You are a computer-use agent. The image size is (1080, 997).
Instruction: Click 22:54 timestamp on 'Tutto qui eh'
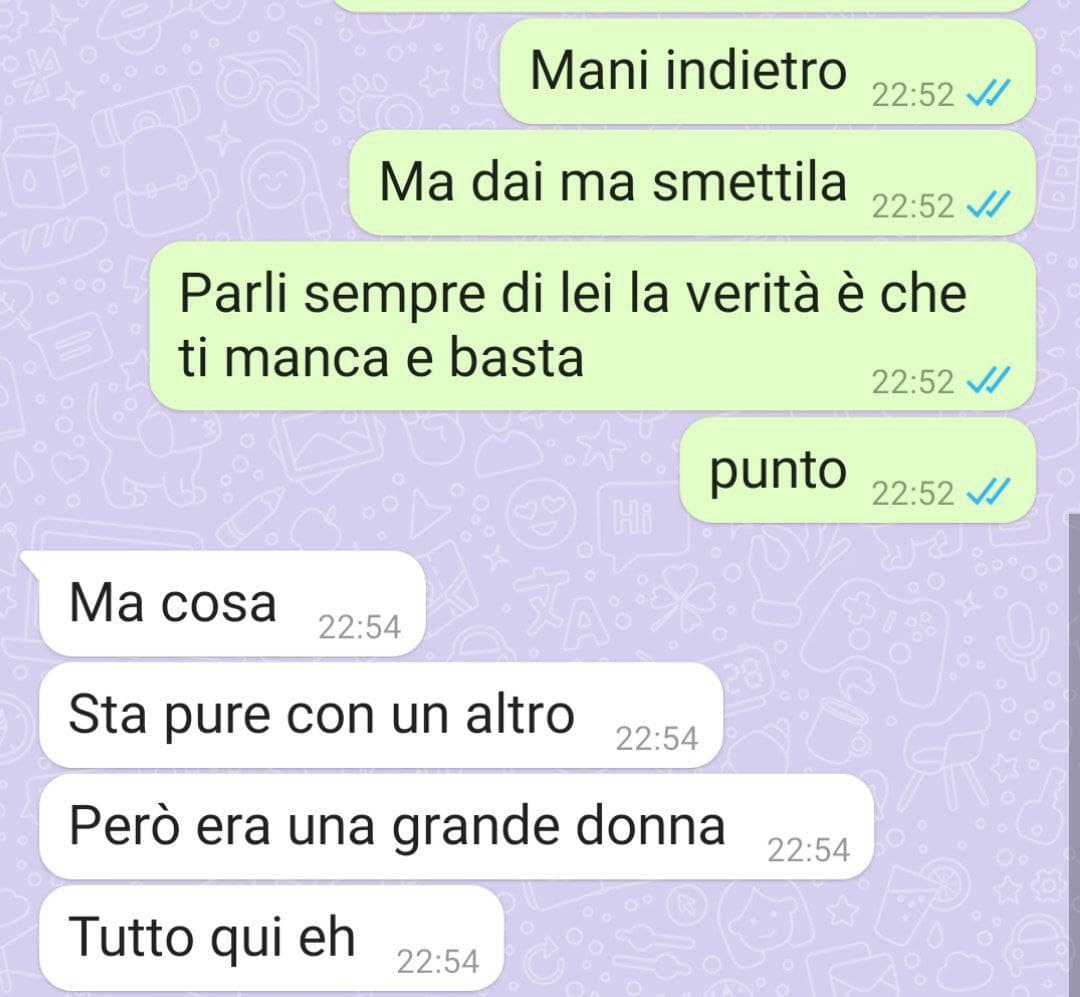[x=438, y=963]
